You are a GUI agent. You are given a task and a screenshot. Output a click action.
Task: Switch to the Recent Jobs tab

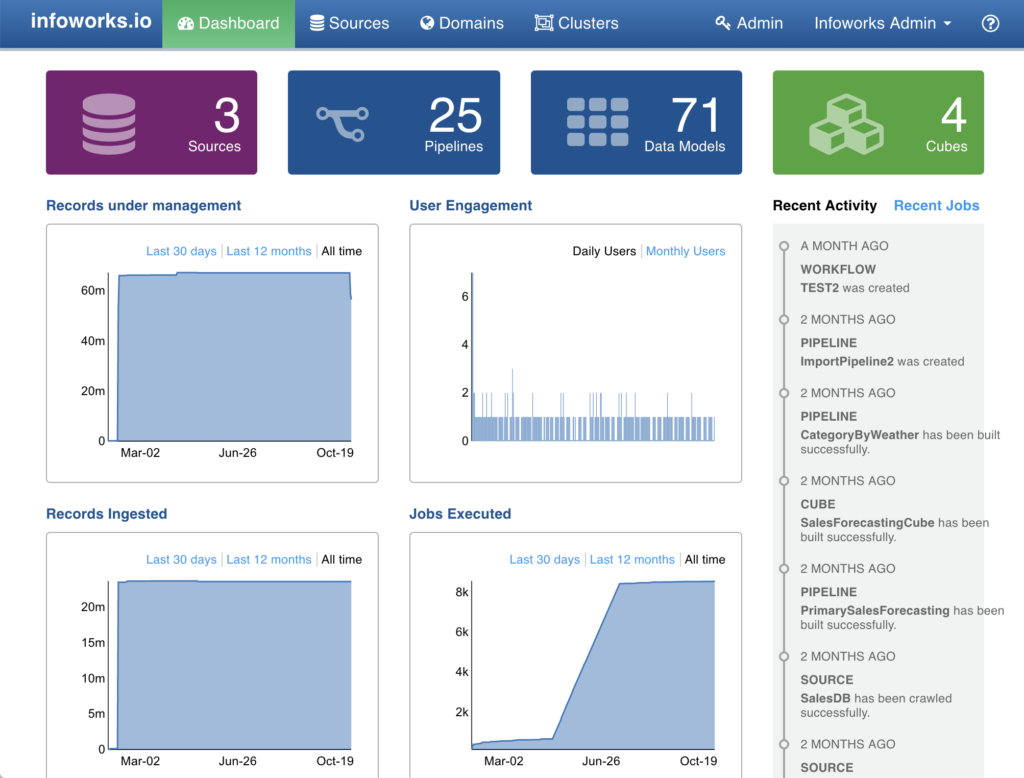(936, 205)
